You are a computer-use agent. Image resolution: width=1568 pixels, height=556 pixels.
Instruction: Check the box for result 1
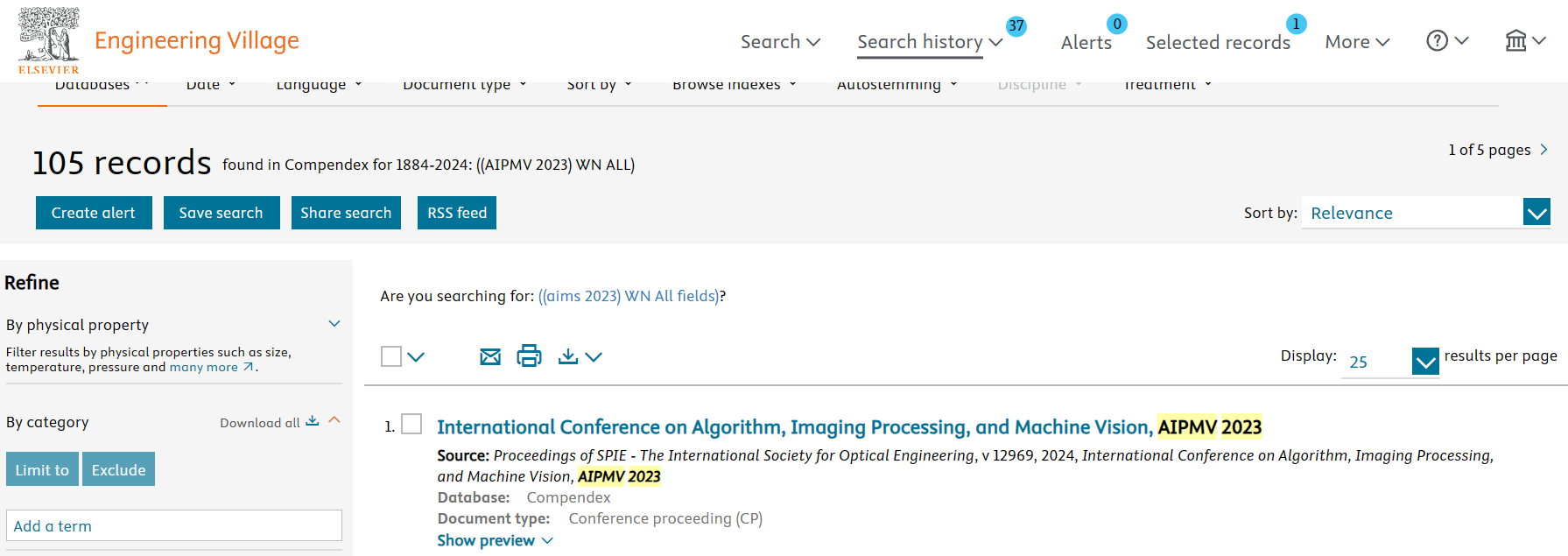click(x=411, y=424)
